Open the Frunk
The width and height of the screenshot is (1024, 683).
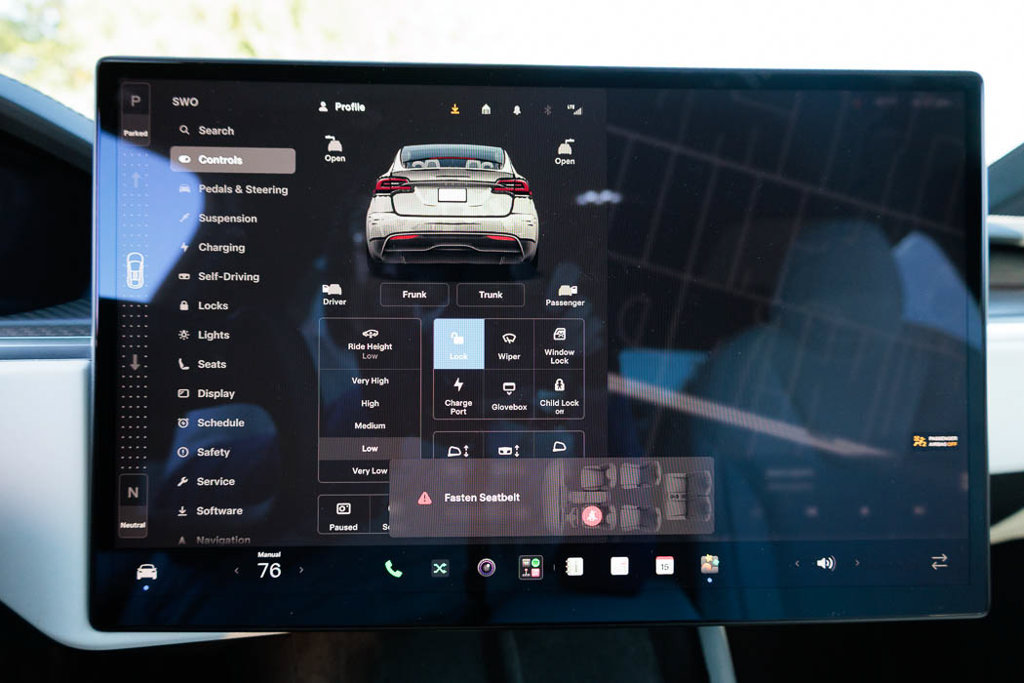414,295
